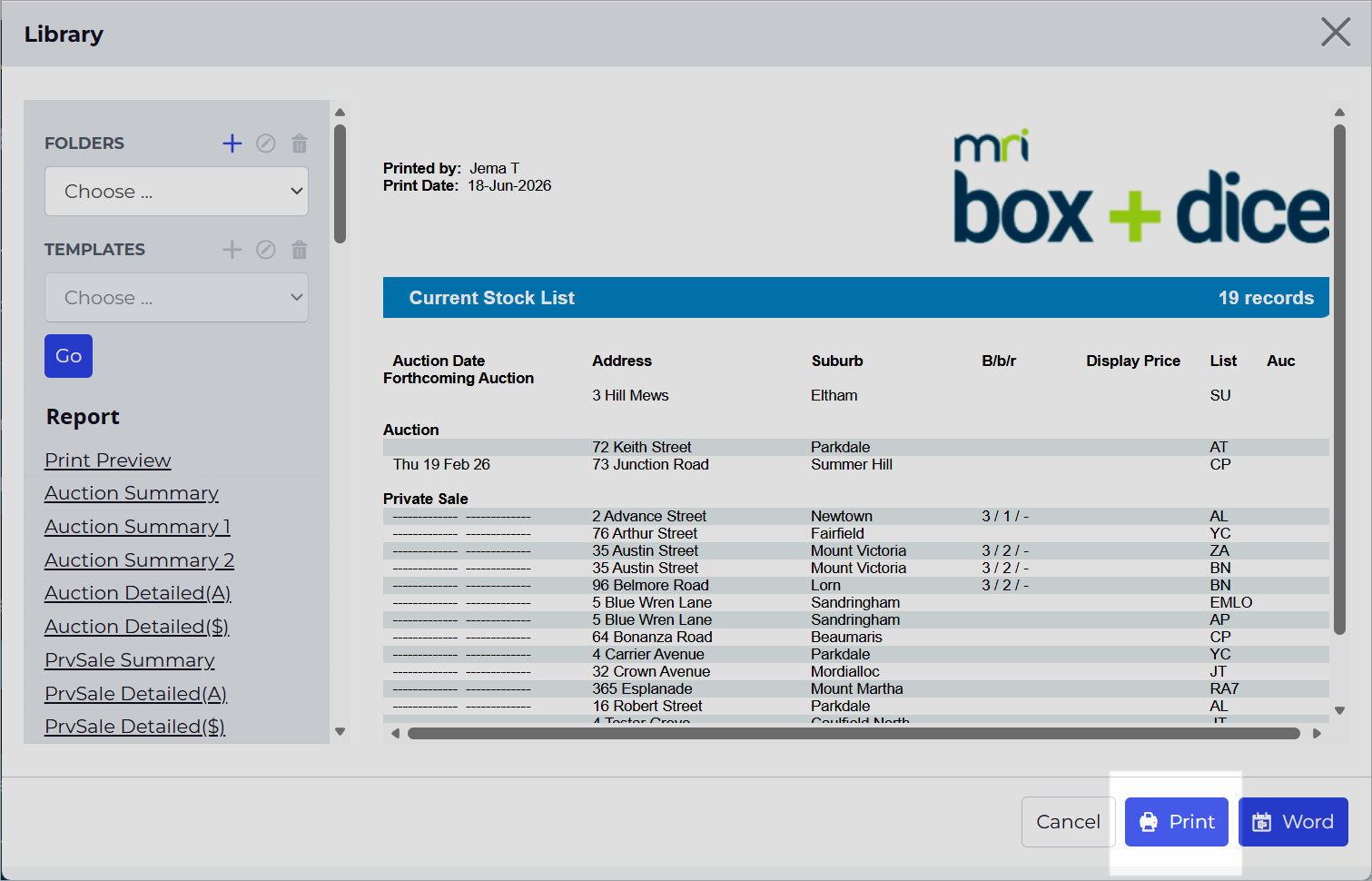1372x881 pixels.
Task: Open the PrvSale Summary report
Action: (130, 660)
